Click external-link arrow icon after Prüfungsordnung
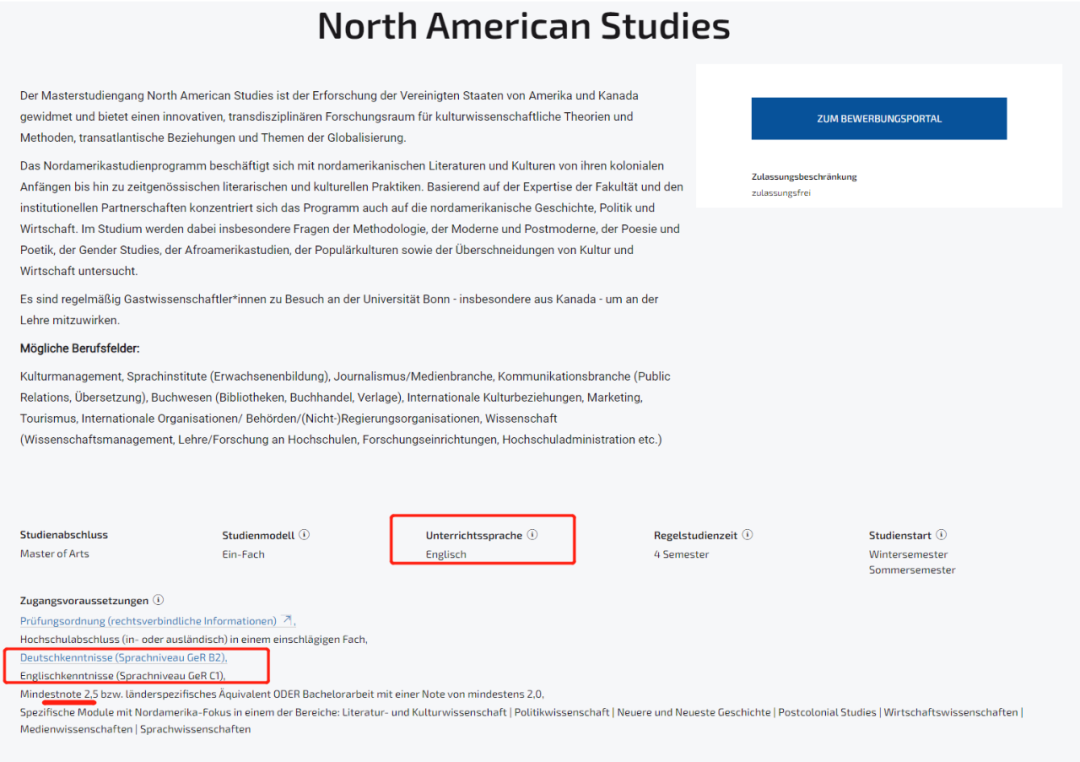This screenshot has height=762, width=1080. 287,621
